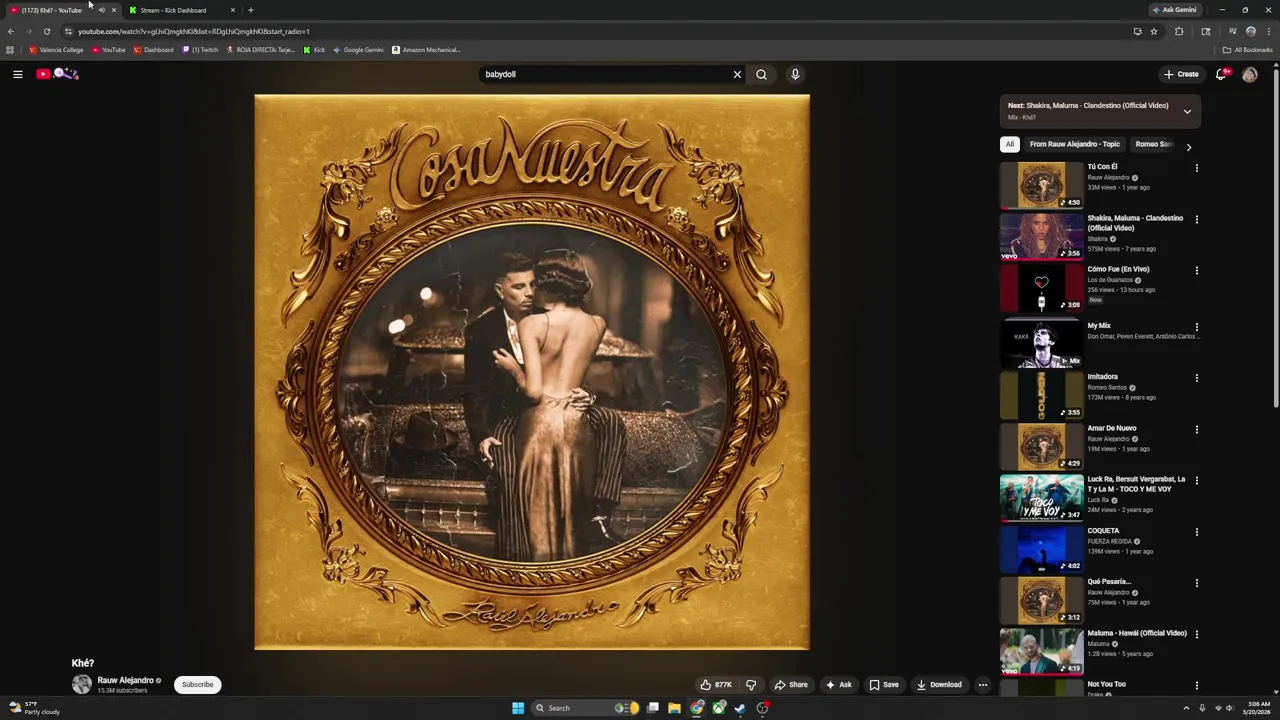The image size is (1280, 720).
Task: Open options menu for My Mix
Action: coord(1196,327)
